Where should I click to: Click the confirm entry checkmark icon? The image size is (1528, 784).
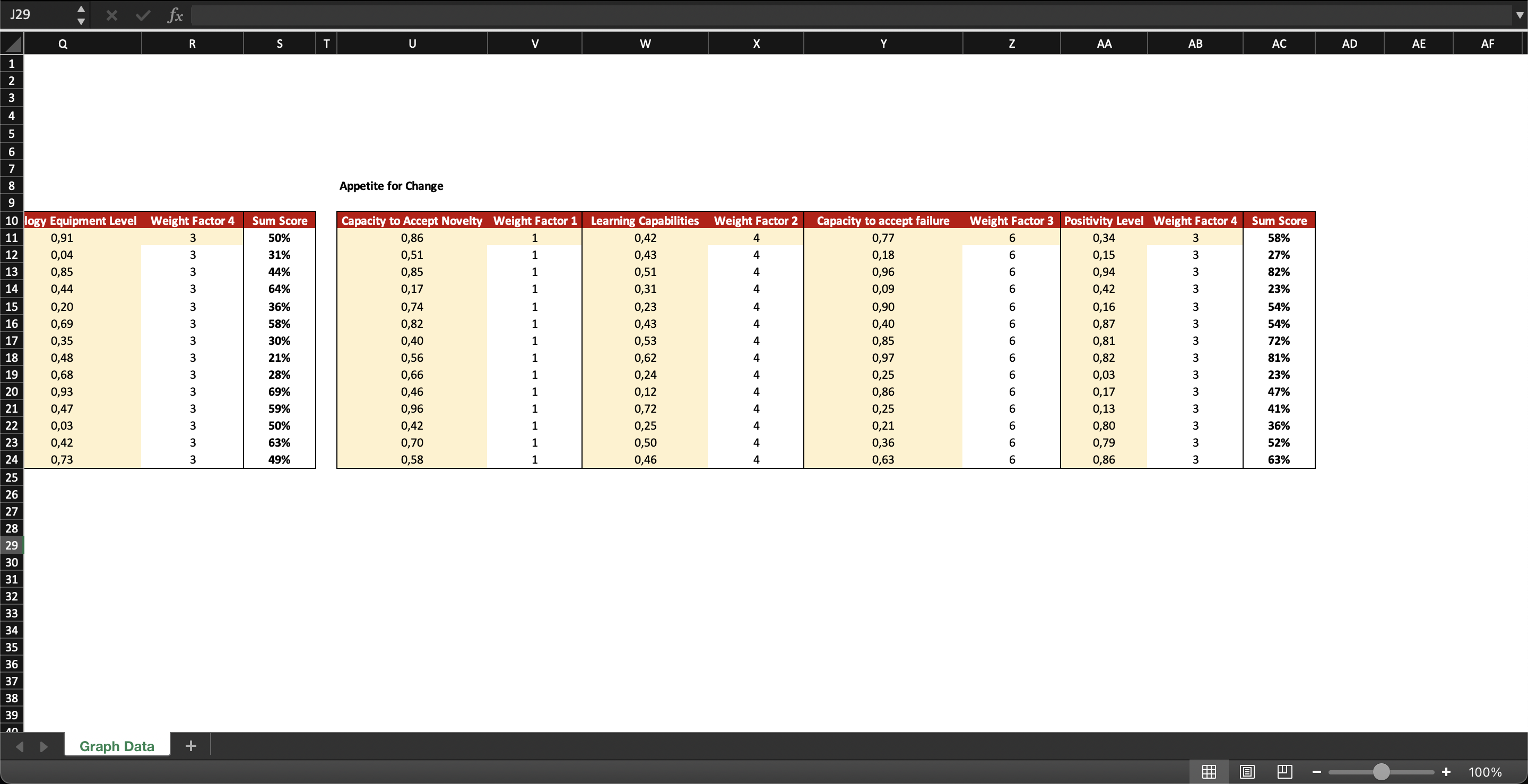(142, 15)
